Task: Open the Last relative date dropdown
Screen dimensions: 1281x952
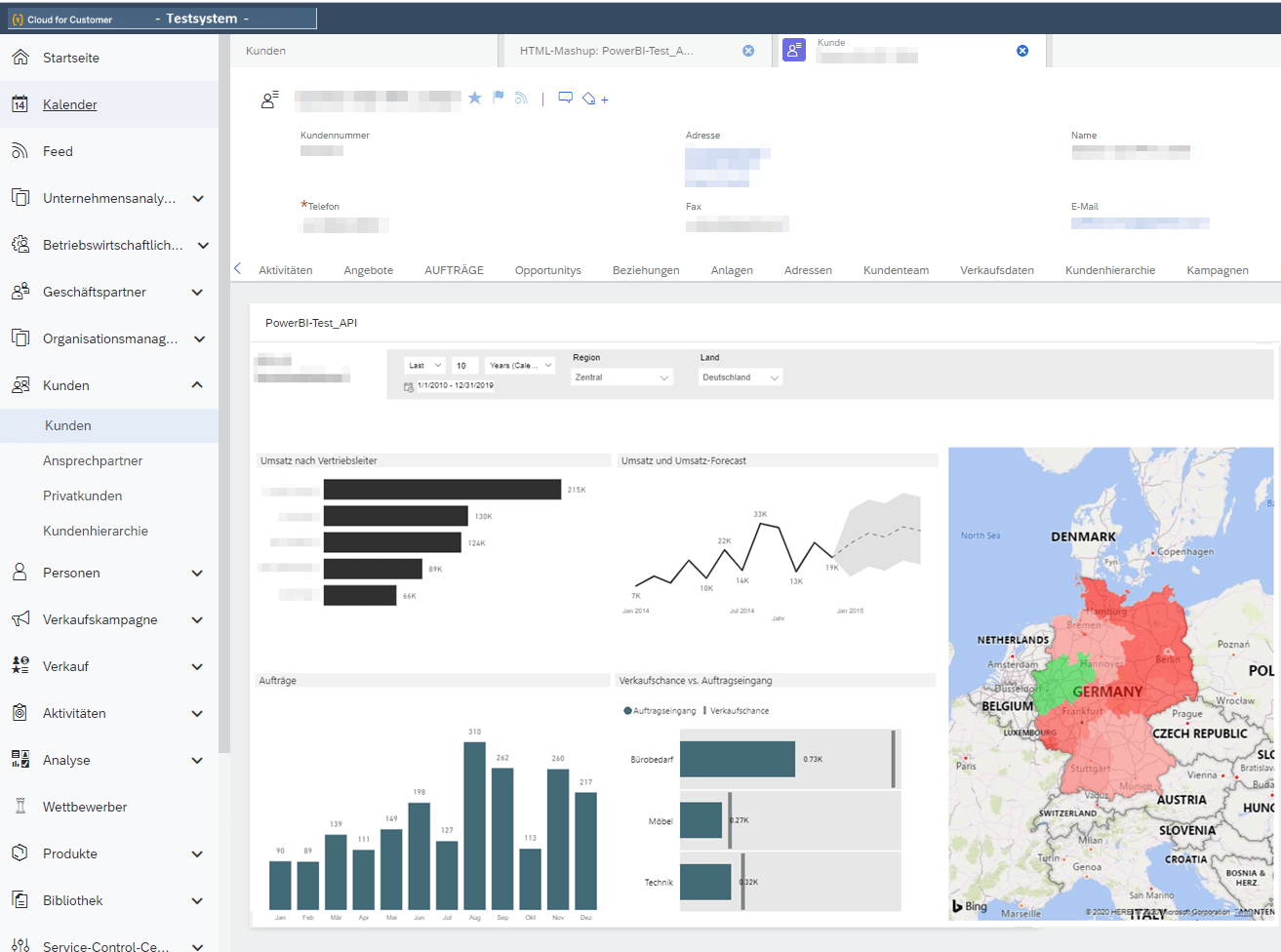Action: pyautogui.click(x=425, y=366)
